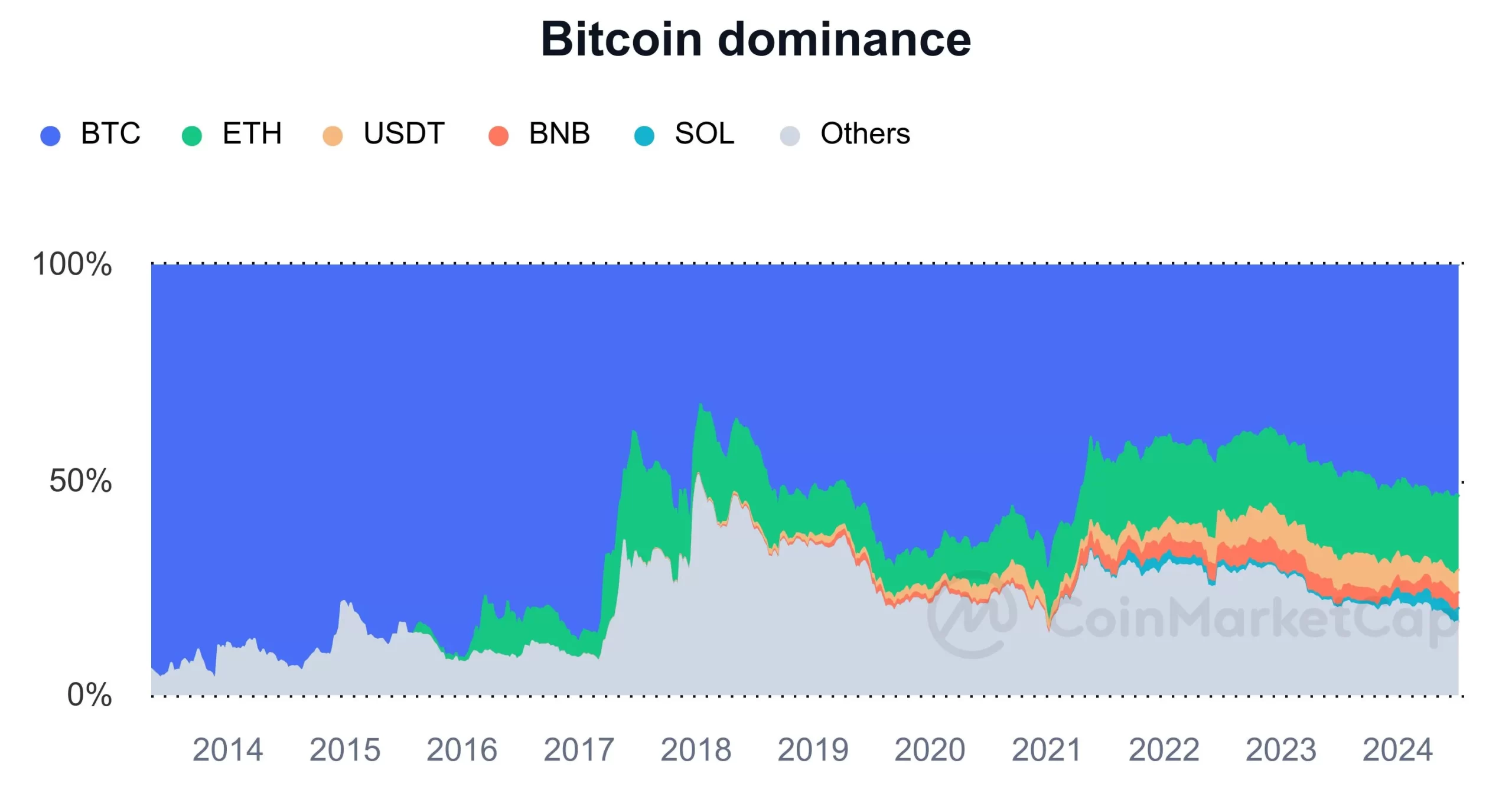Screen dimensions: 1512x806
Task: Hide the BNB series via its label
Action: click(559, 133)
